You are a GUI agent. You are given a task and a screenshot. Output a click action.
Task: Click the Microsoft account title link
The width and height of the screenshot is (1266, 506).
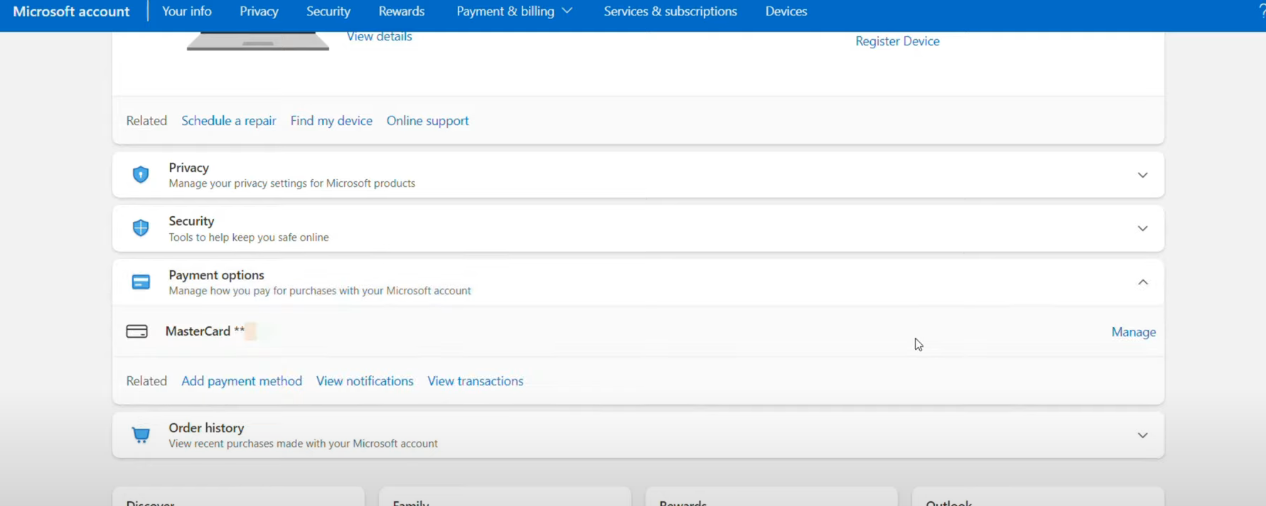tap(71, 11)
